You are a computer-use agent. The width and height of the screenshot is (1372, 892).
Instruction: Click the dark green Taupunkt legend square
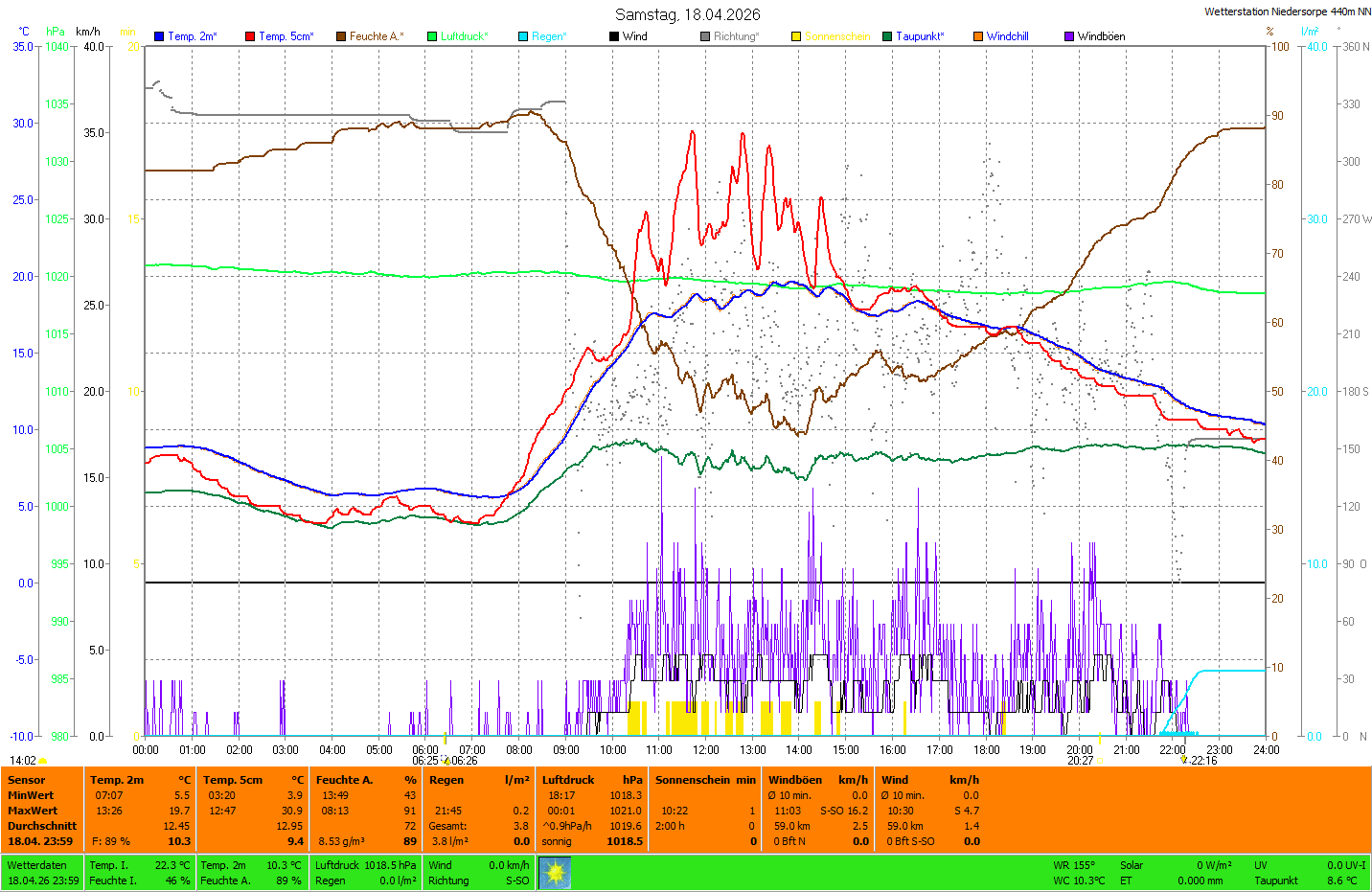click(887, 36)
